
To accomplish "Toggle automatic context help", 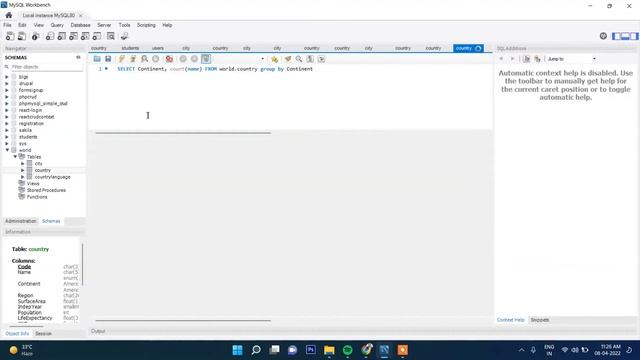I will [x=538, y=59].
